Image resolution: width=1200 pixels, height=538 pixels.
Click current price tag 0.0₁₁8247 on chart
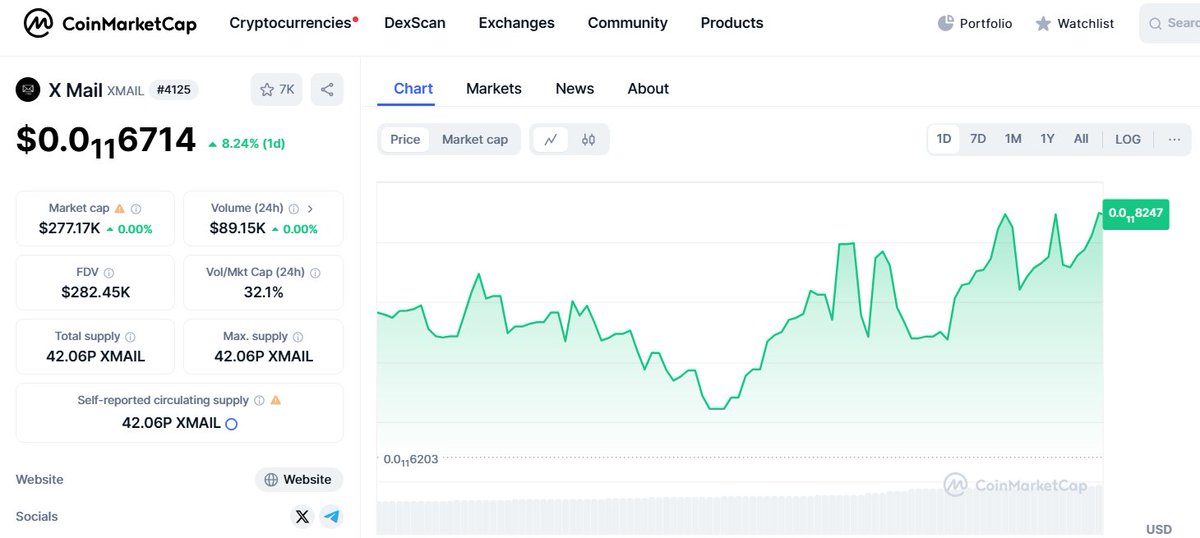pyautogui.click(x=1135, y=214)
